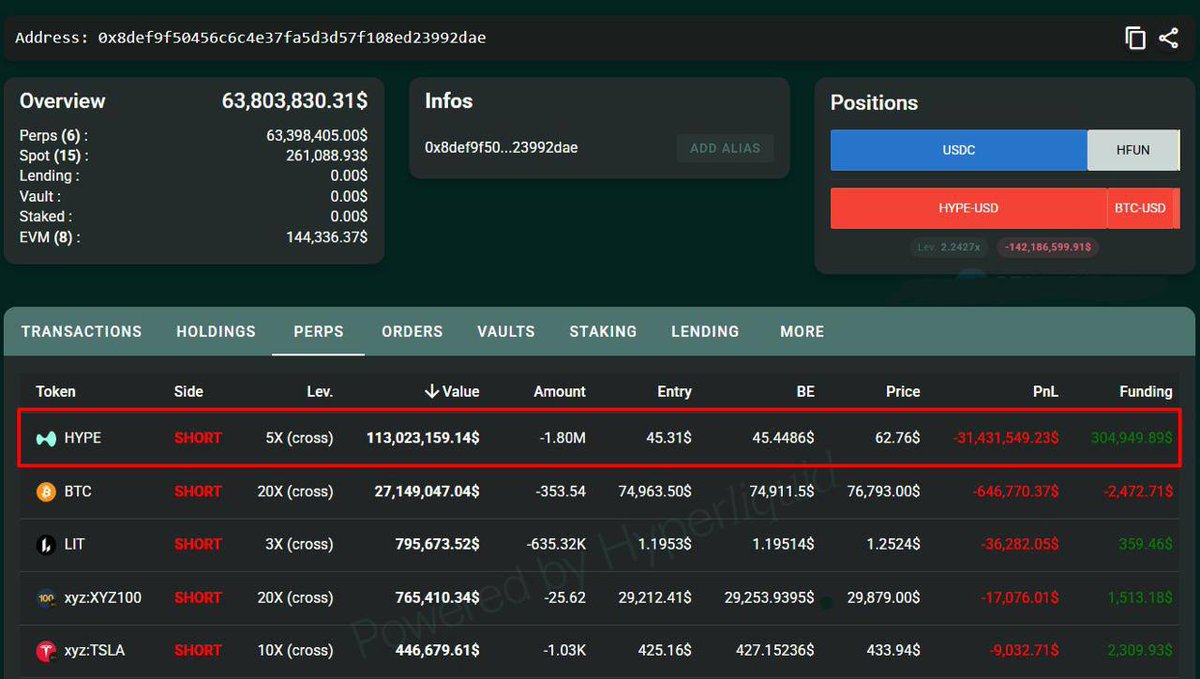Go to the VAULTS tab
The image size is (1200, 679).
click(506, 331)
